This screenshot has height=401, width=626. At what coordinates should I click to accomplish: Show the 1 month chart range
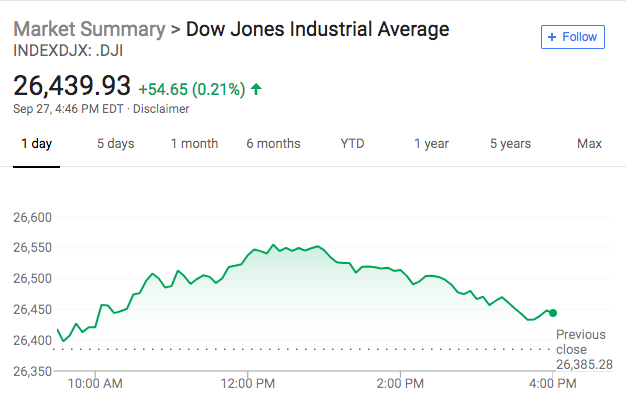click(194, 144)
